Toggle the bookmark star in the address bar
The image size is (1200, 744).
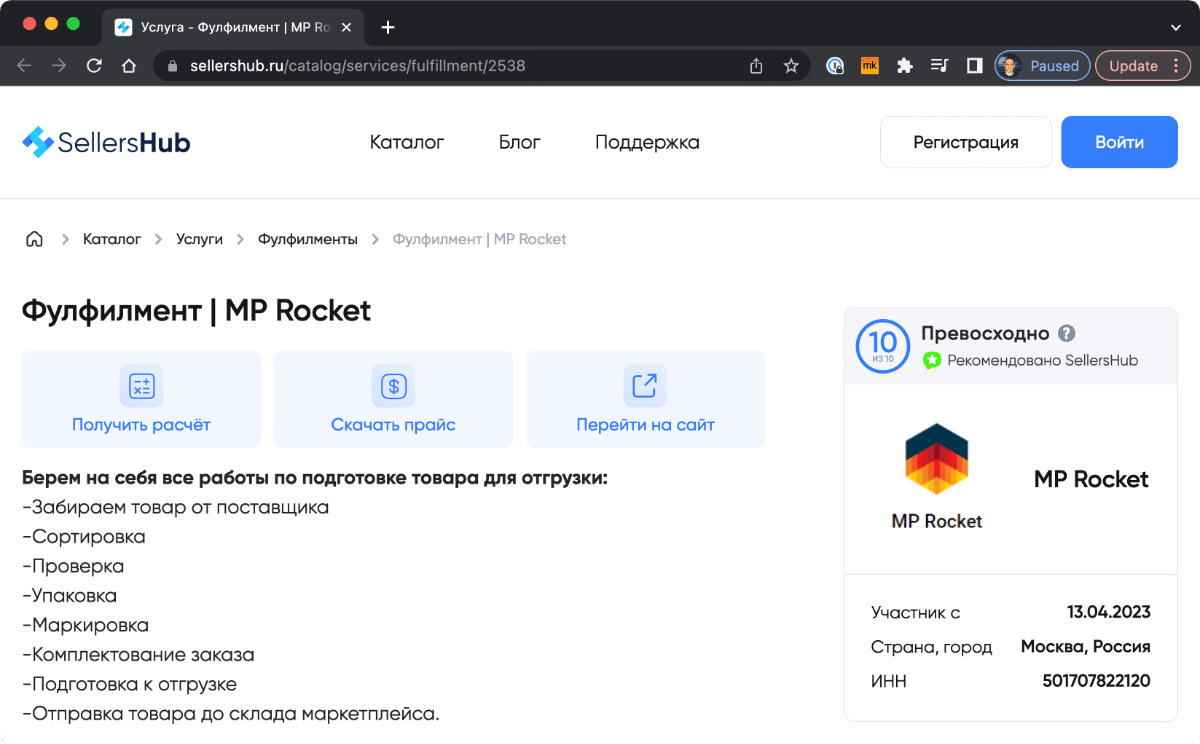tap(791, 65)
